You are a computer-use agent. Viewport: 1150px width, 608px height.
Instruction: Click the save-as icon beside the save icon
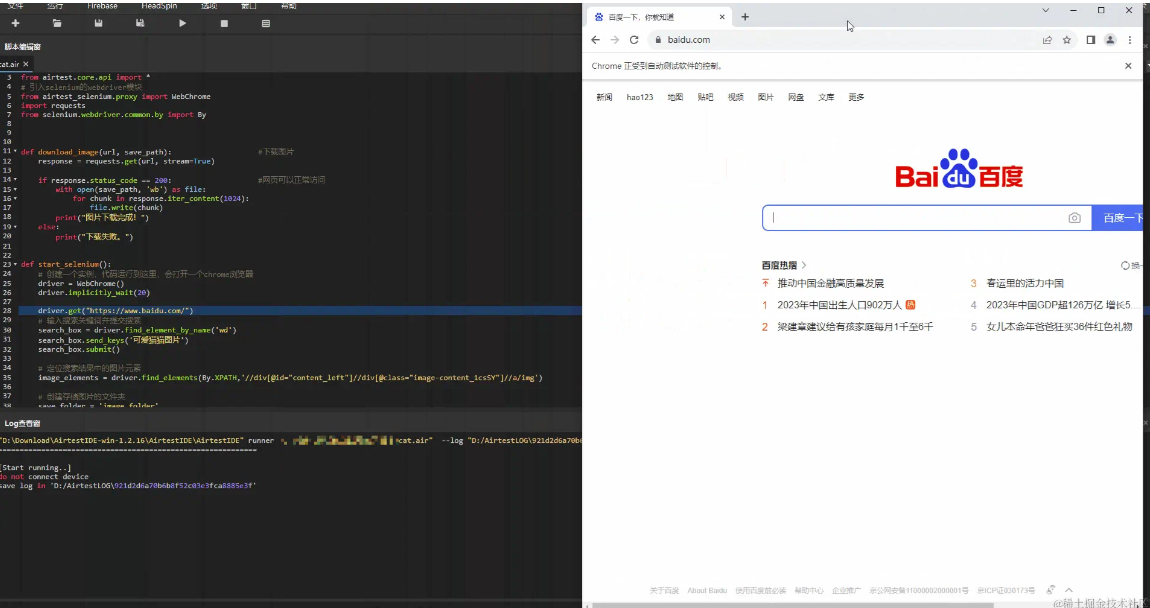click(140, 23)
